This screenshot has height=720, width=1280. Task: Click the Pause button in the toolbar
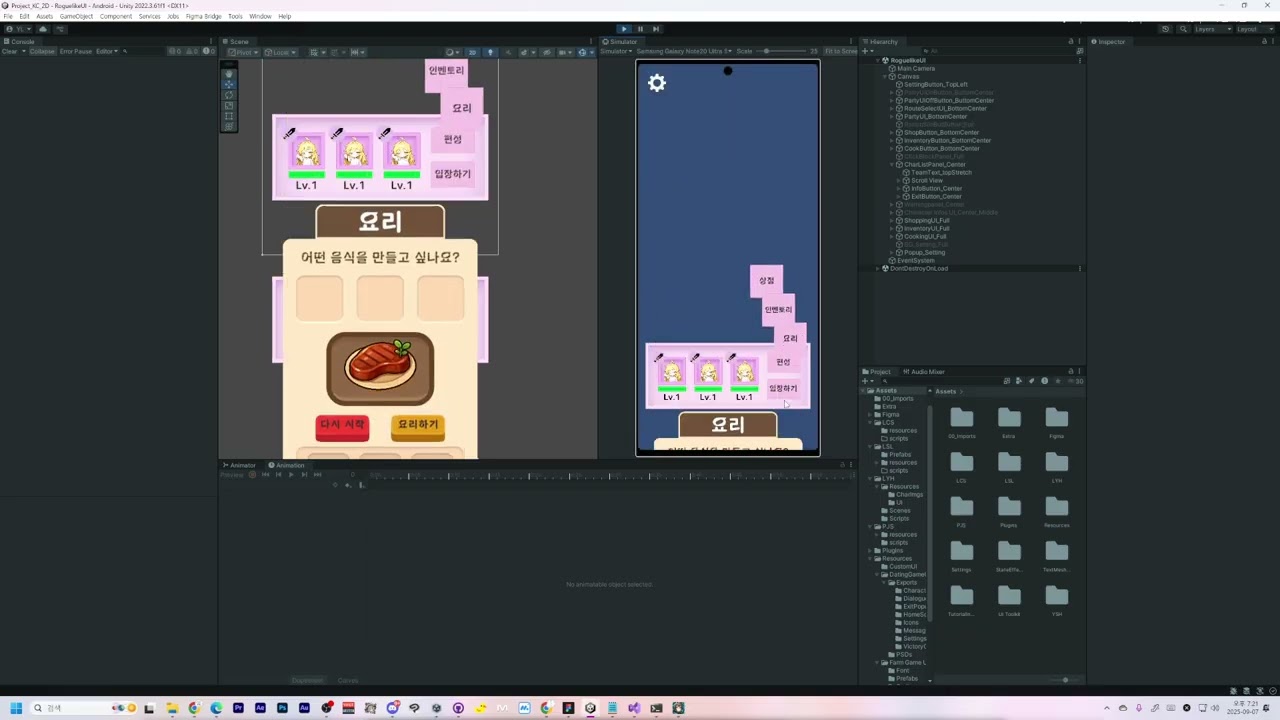[640, 29]
